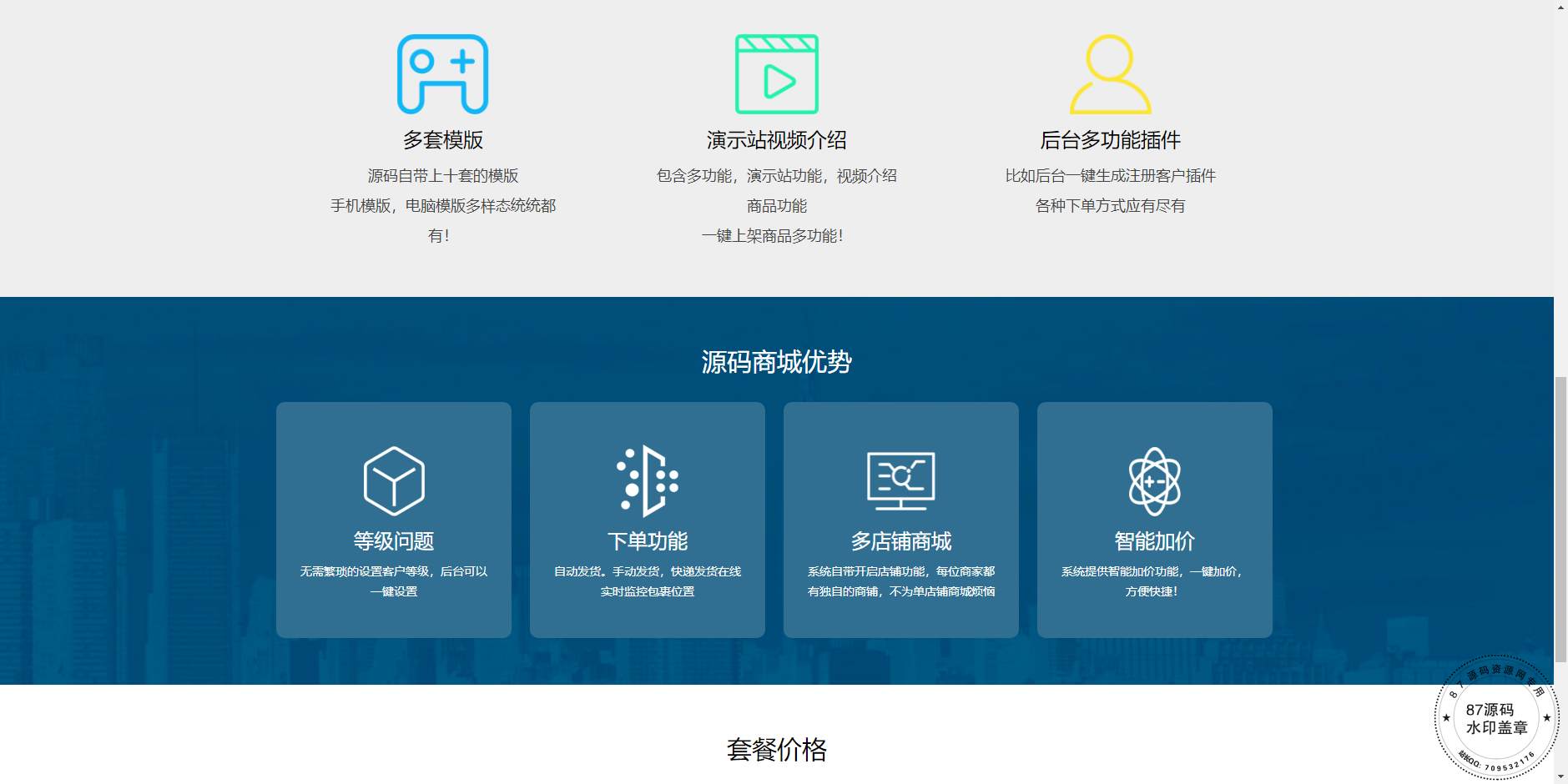Click the blue gamepad icon above 多套模版
Viewport: 1568px width, 784px height.
click(442, 74)
